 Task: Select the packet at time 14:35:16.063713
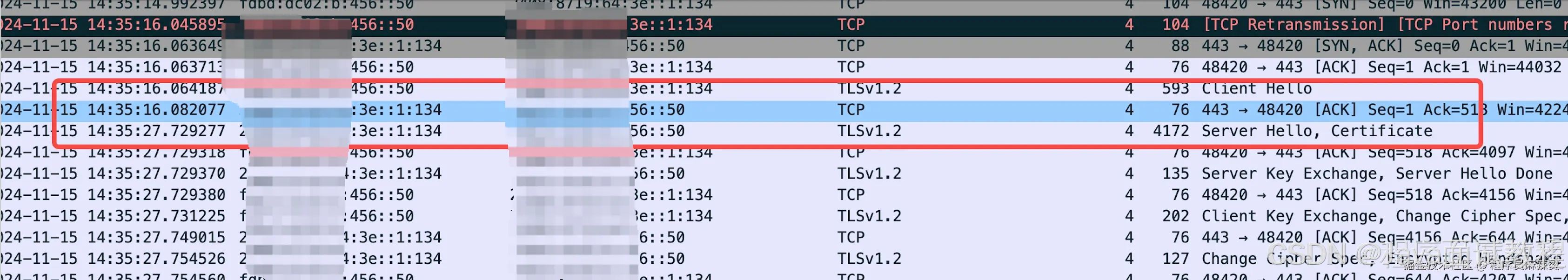(784, 67)
